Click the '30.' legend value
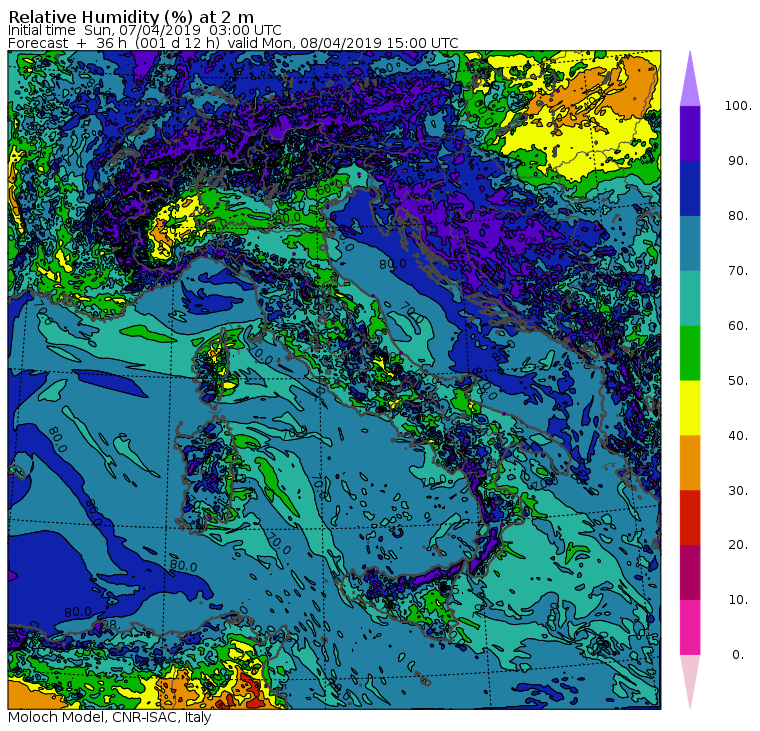760x731 pixels. (738, 491)
